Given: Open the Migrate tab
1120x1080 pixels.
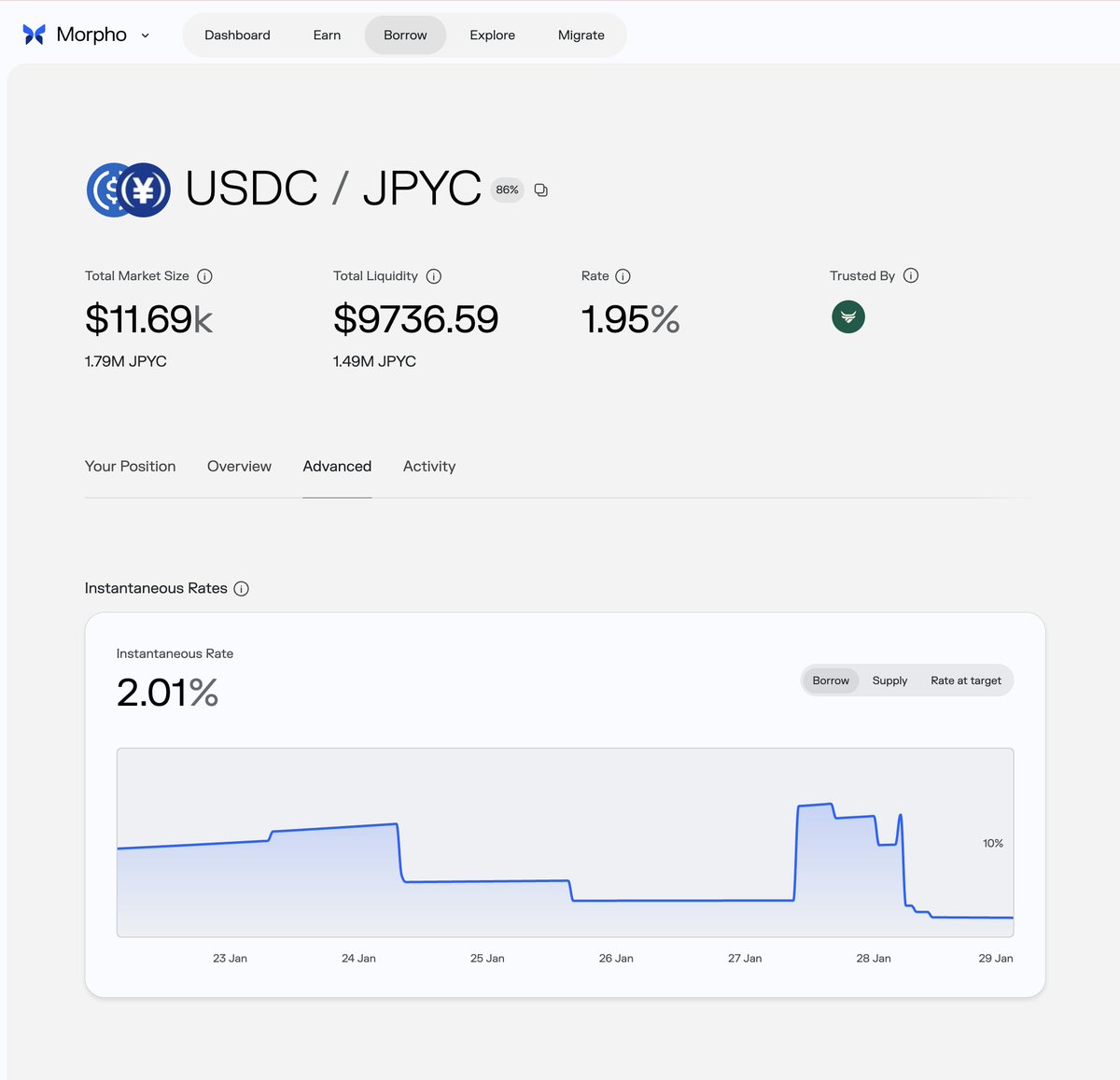Looking at the screenshot, I should (581, 35).
